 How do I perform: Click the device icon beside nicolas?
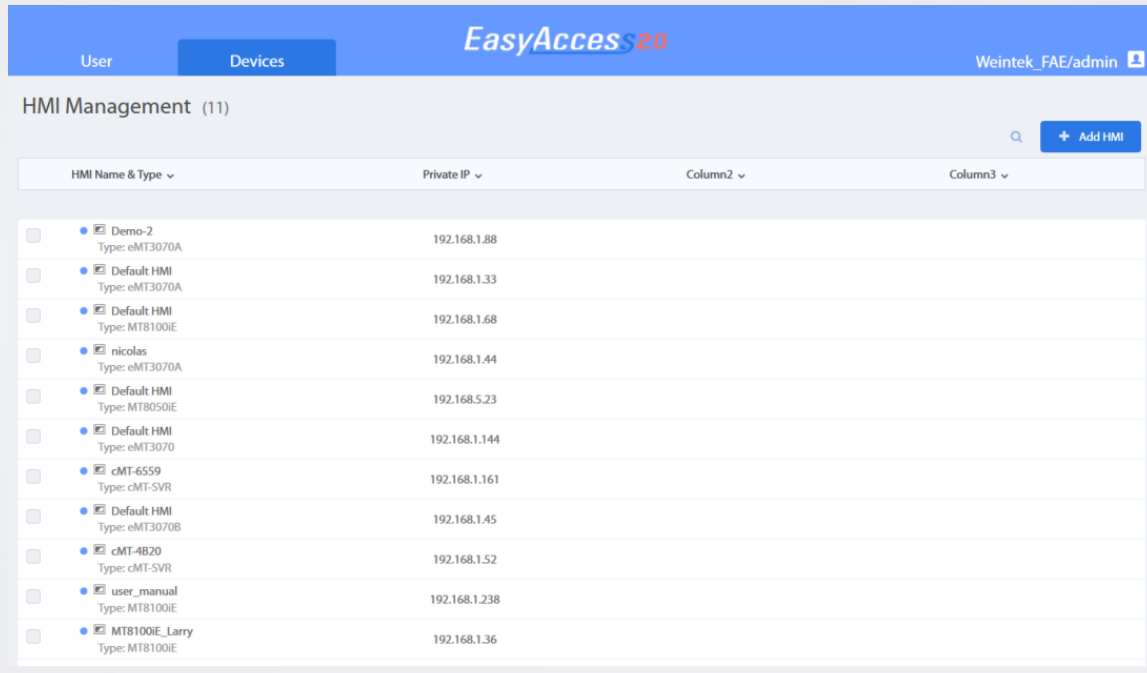99,350
